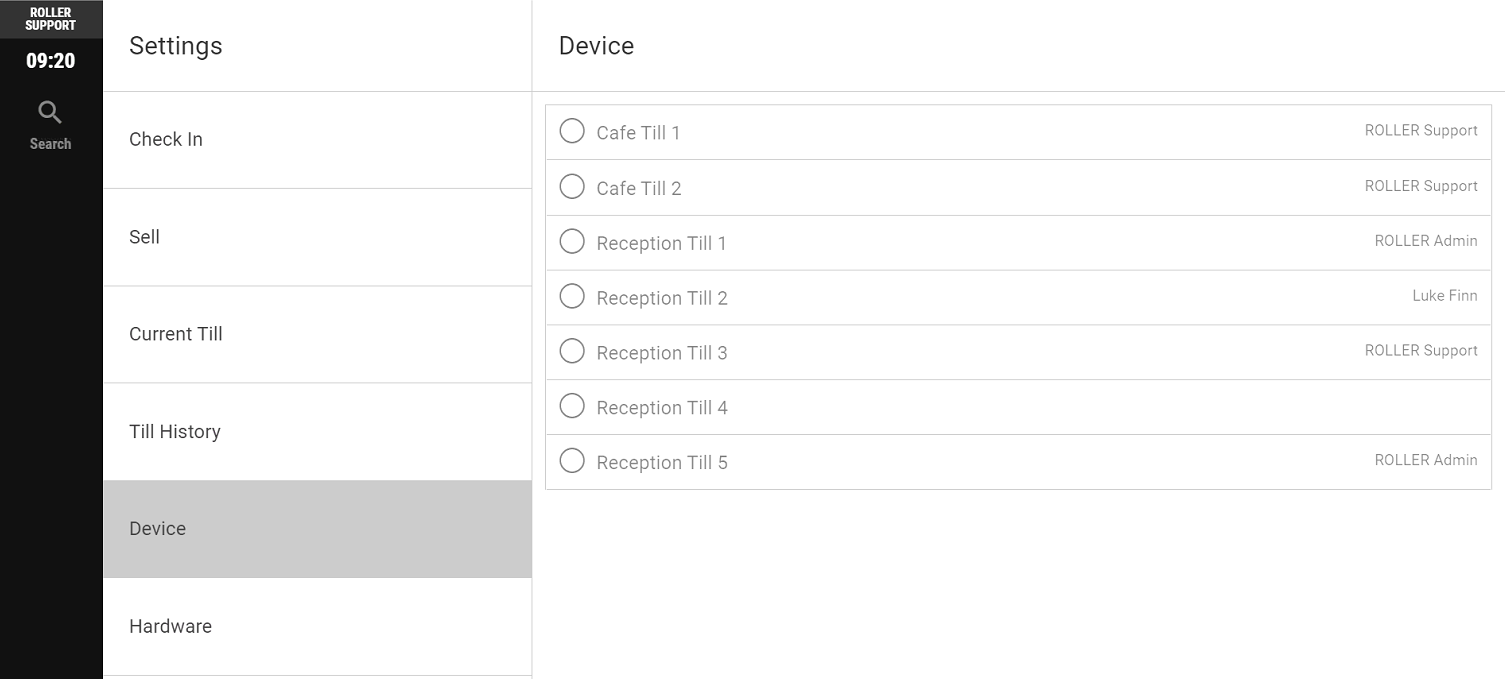Click the Reception Till 2 row label

(662, 298)
